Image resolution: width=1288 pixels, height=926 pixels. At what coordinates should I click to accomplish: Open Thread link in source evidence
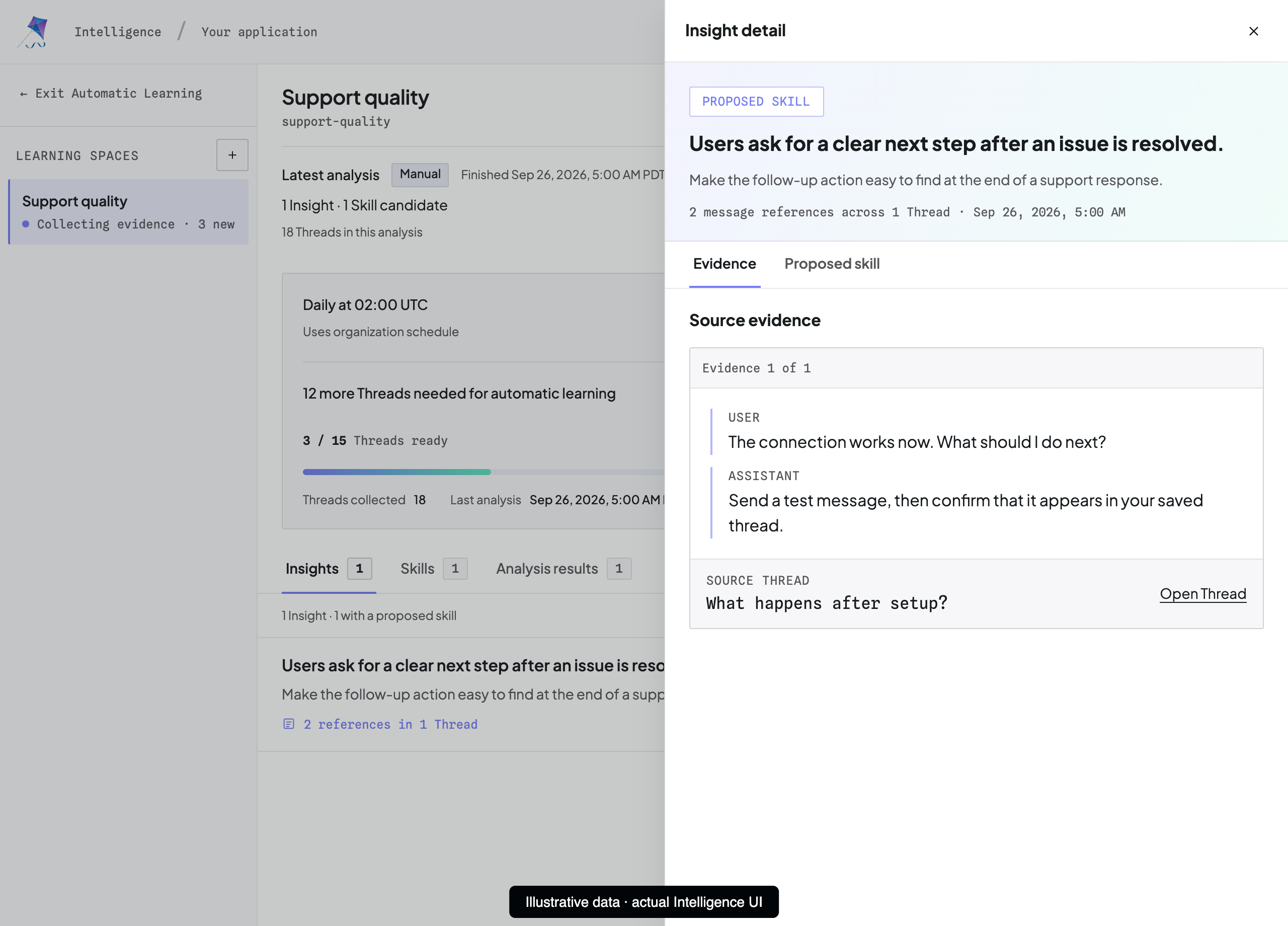pyautogui.click(x=1202, y=594)
